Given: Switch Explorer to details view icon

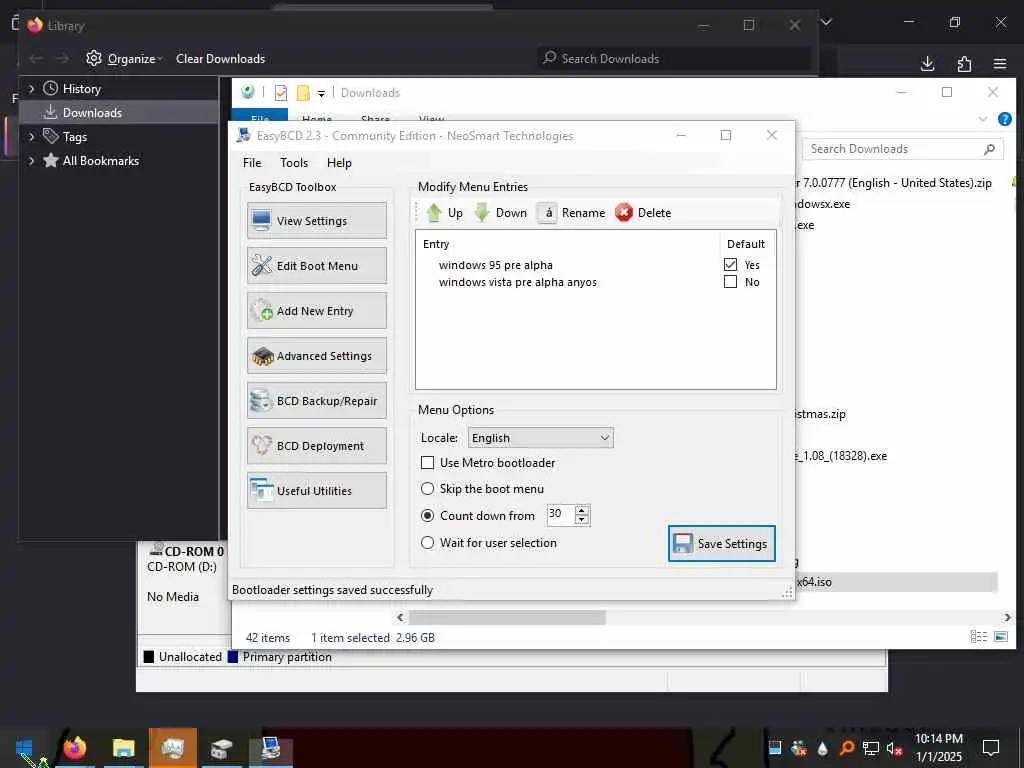Looking at the screenshot, I should (x=978, y=637).
